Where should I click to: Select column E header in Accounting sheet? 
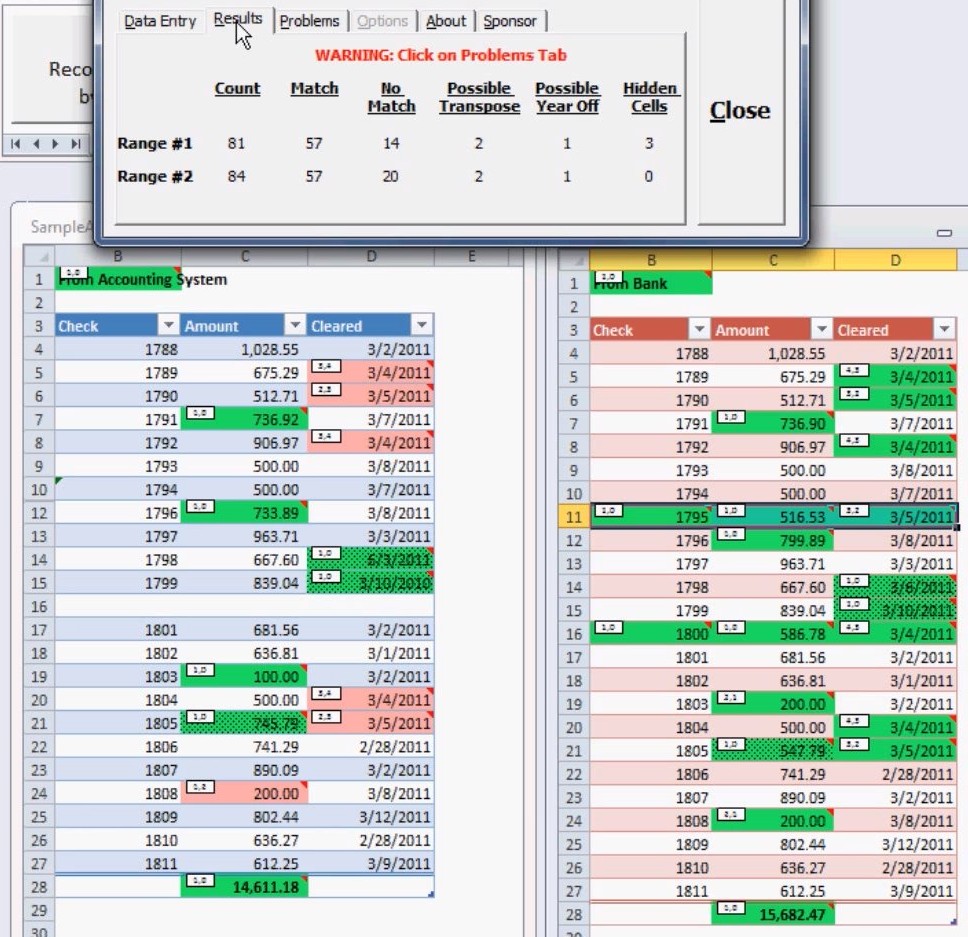472,256
